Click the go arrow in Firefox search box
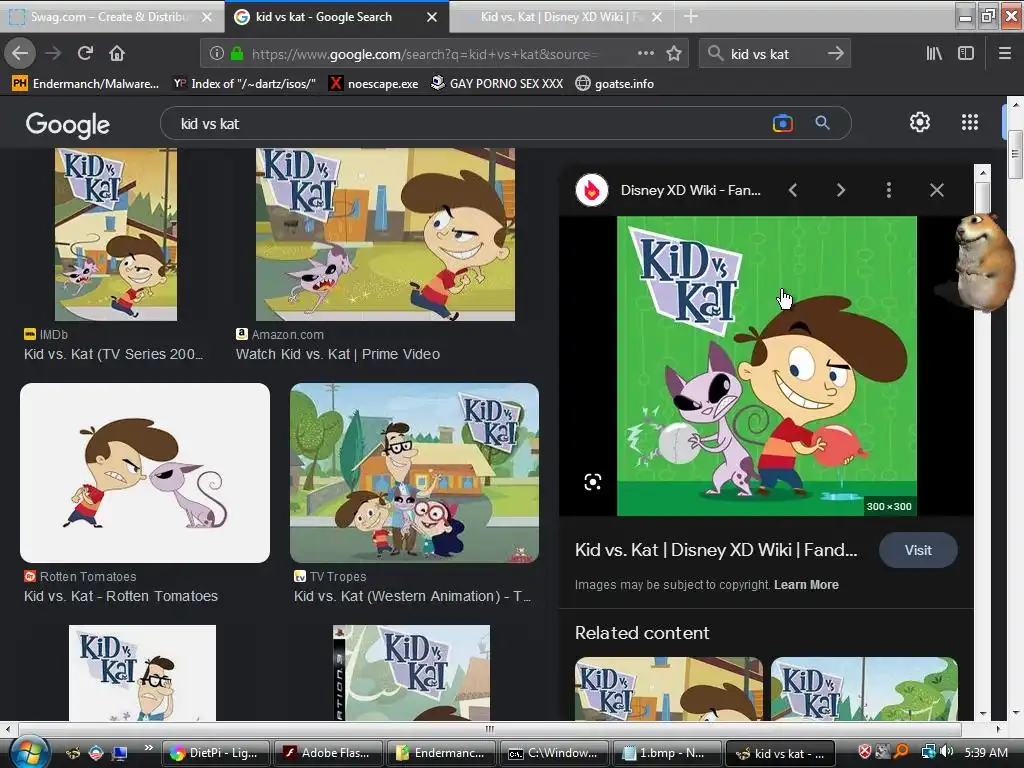This screenshot has width=1024, height=768. pos(835,54)
